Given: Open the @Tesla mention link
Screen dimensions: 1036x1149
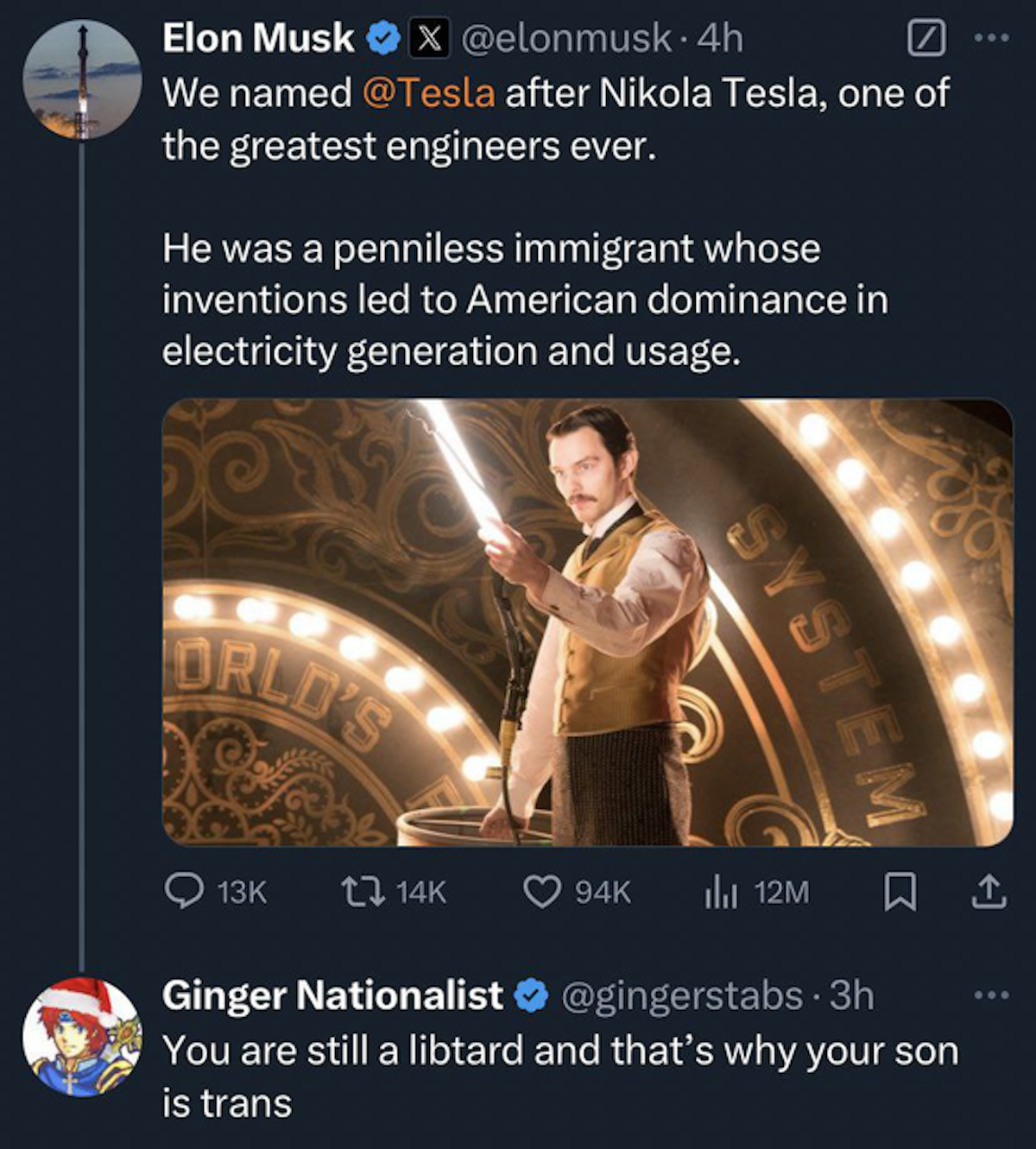Looking at the screenshot, I should 428,93.
